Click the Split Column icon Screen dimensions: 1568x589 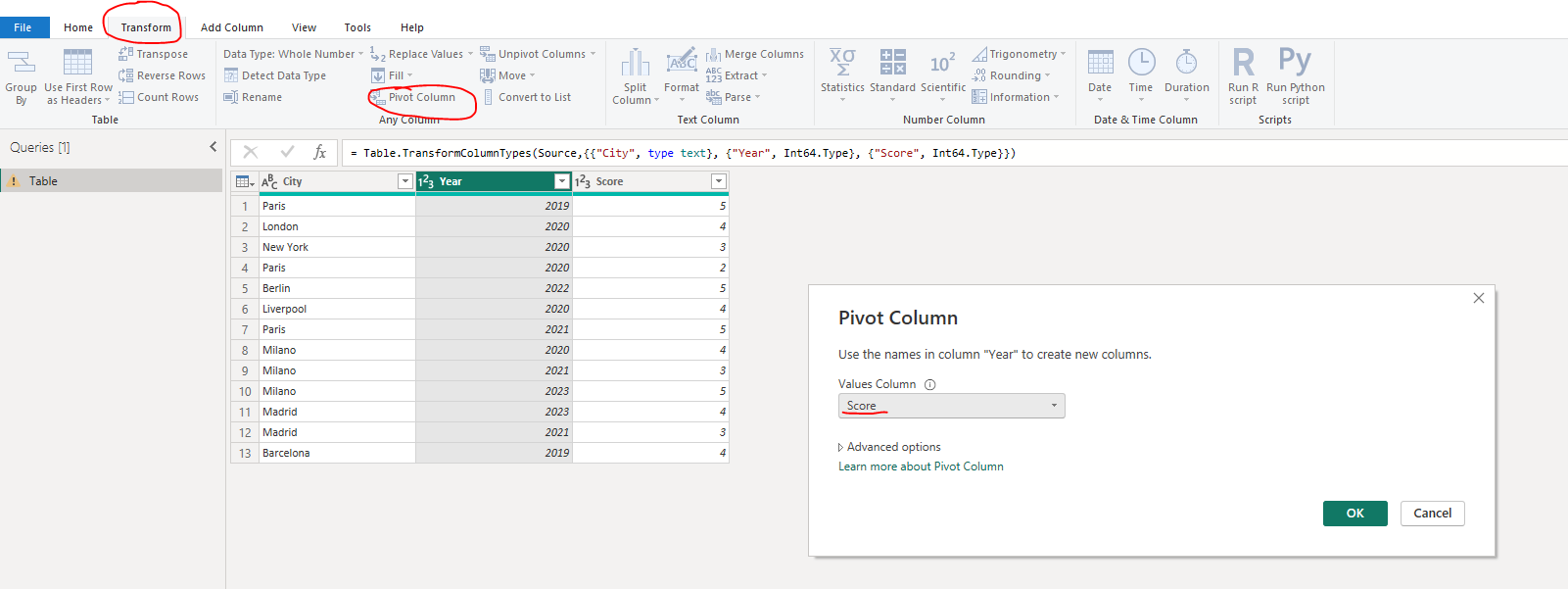click(x=636, y=63)
